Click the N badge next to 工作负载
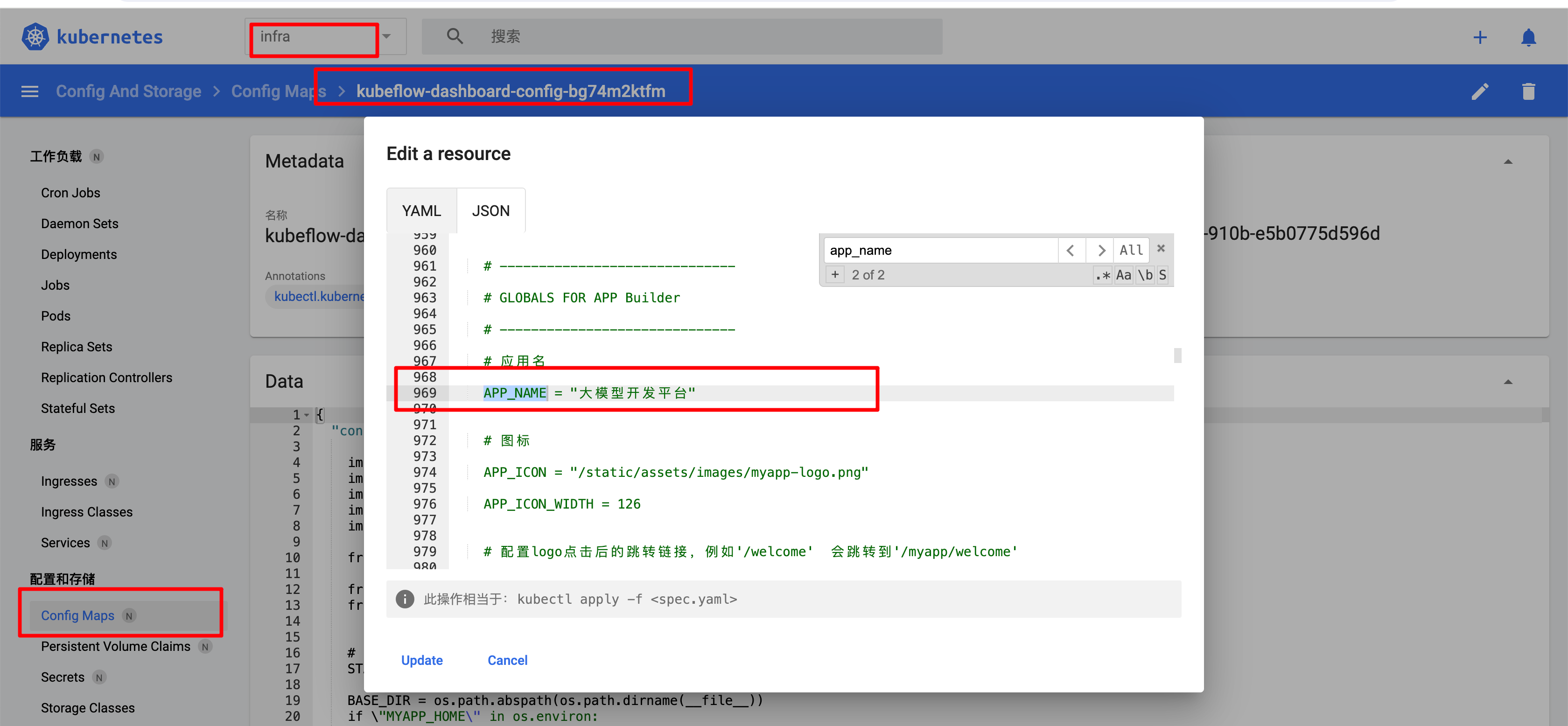The width and height of the screenshot is (1568, 726). [96, 157]
